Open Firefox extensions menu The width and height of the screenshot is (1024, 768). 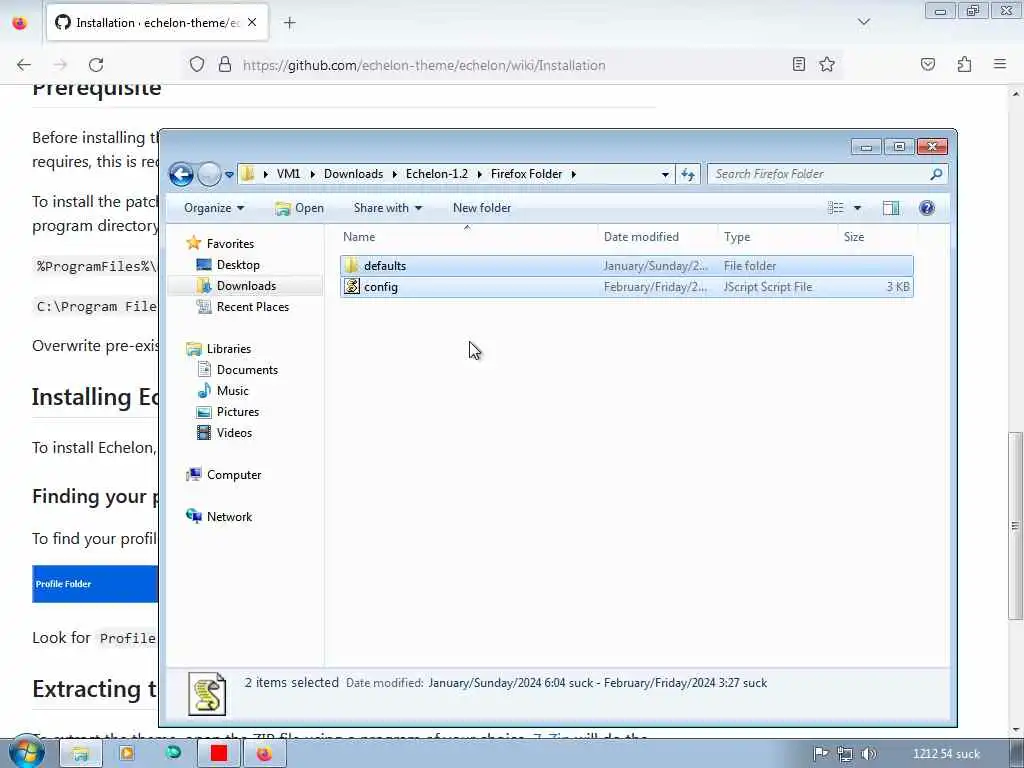[x=964, y=64]
